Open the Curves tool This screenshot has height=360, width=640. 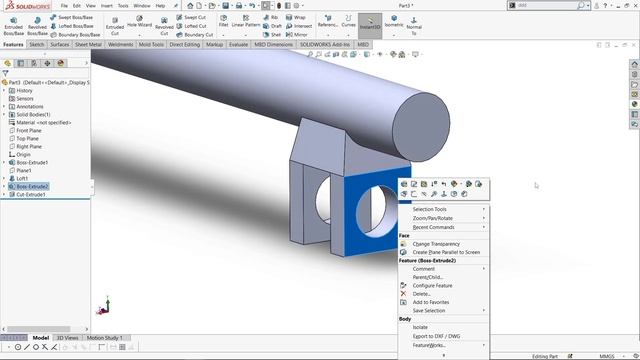click(x=348, y=22)
